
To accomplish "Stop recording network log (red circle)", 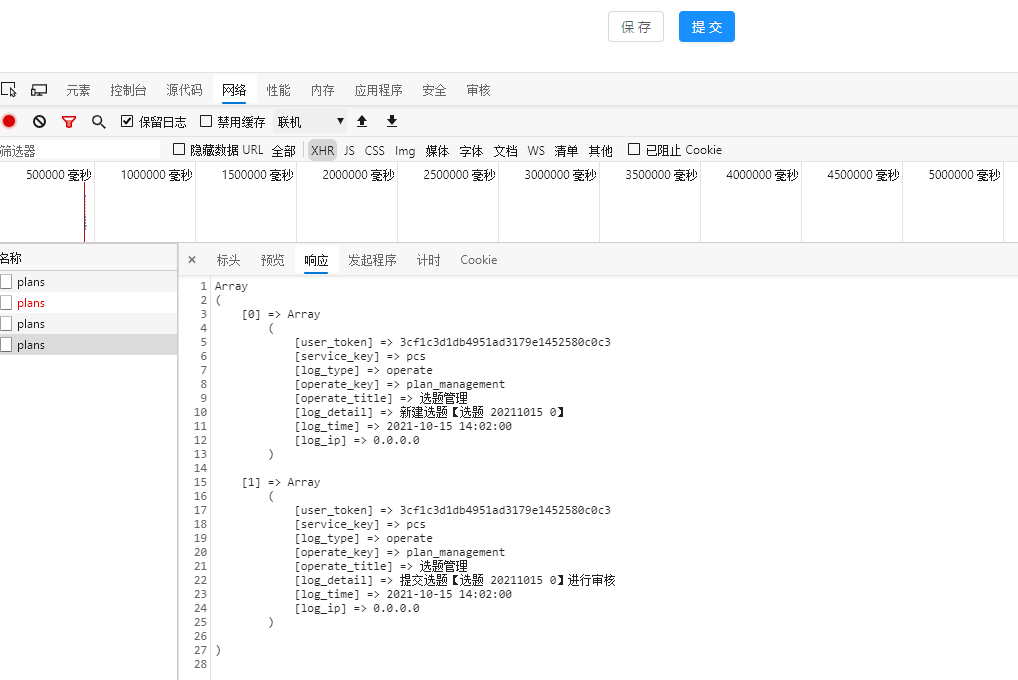I will coord(9,121).
